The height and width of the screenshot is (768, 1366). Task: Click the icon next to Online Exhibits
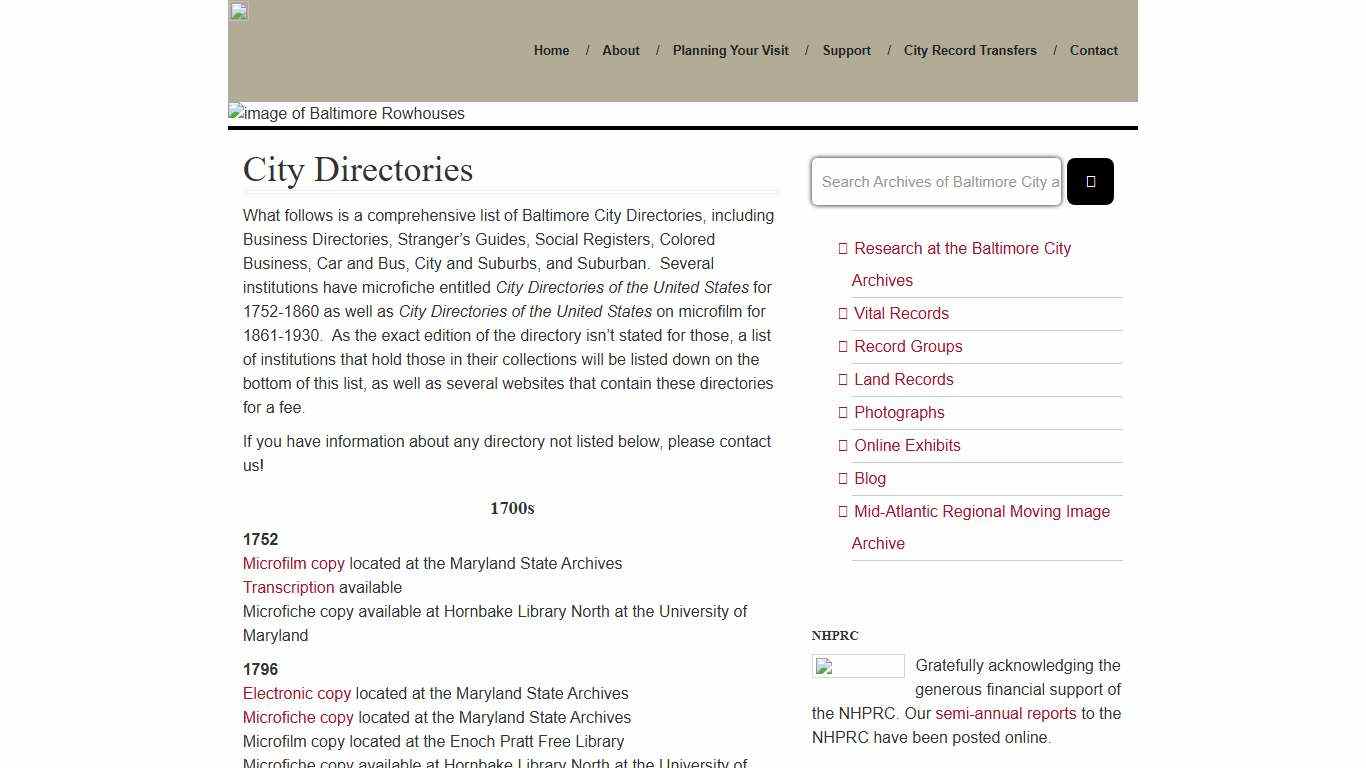[842, 445]
